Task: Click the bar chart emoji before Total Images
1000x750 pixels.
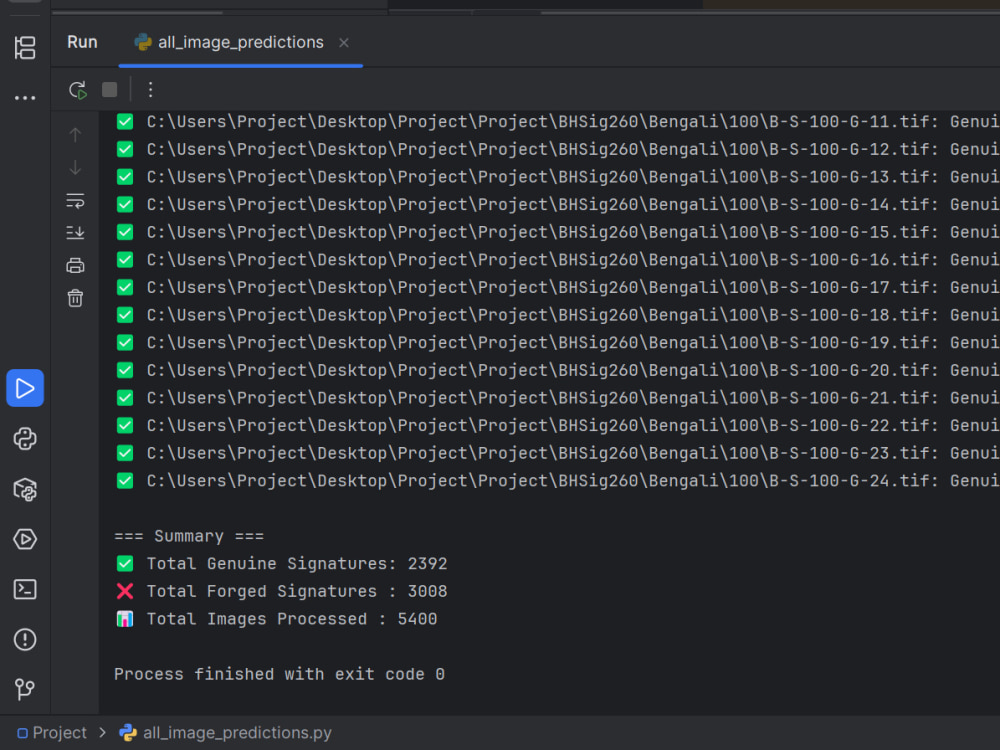Action: coord(125,619)
